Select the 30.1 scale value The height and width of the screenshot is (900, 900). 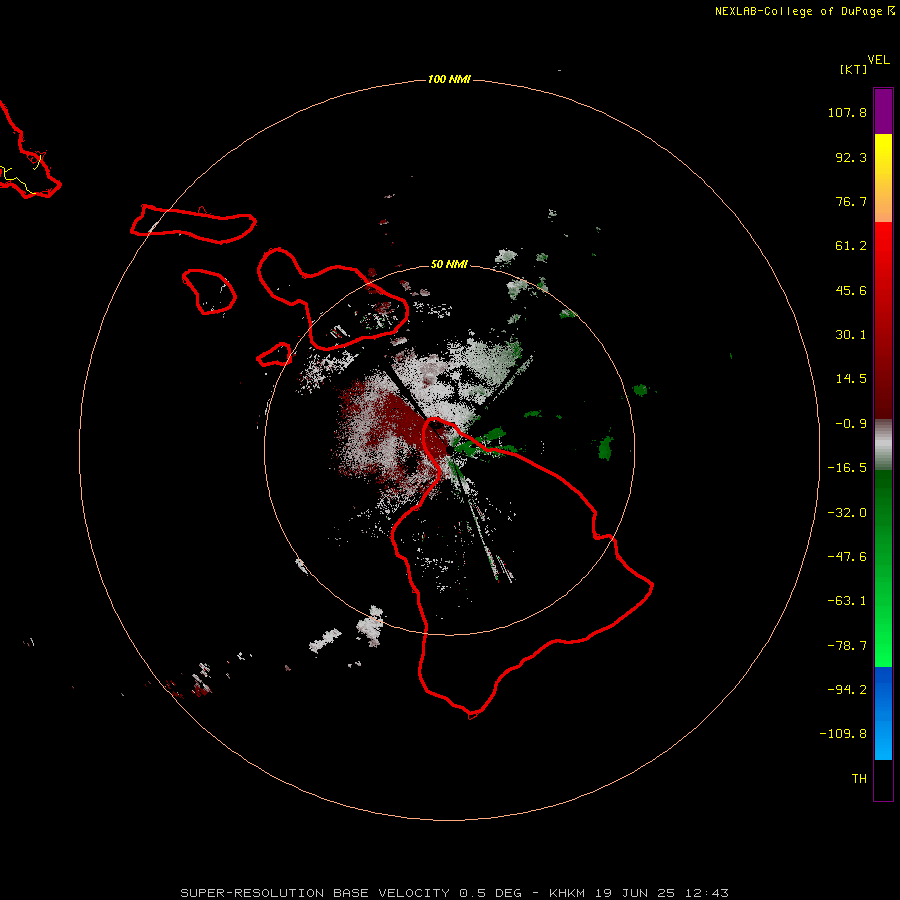tap(851, 335)
